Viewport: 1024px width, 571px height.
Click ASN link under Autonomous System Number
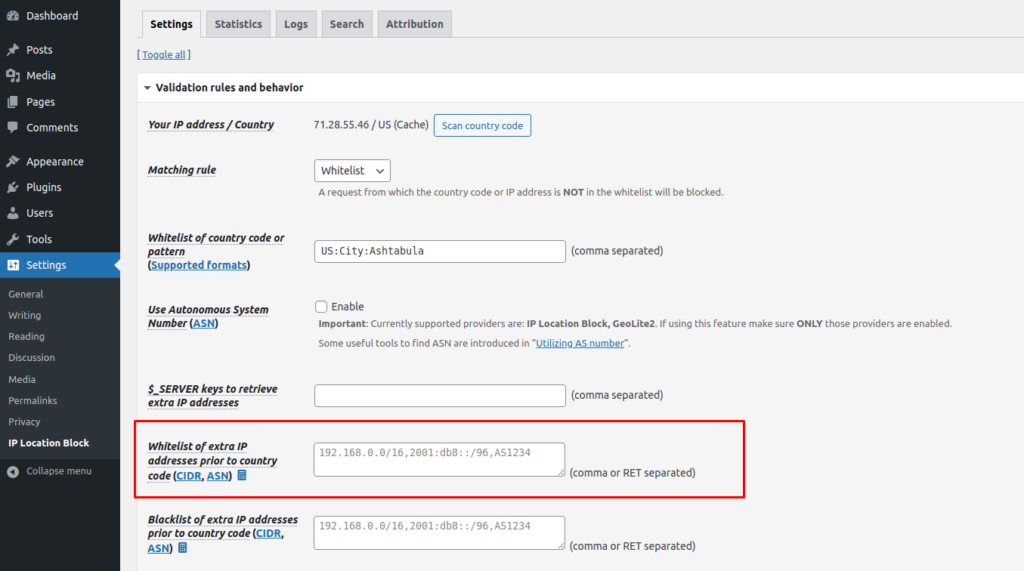click(x=204, y=323)
